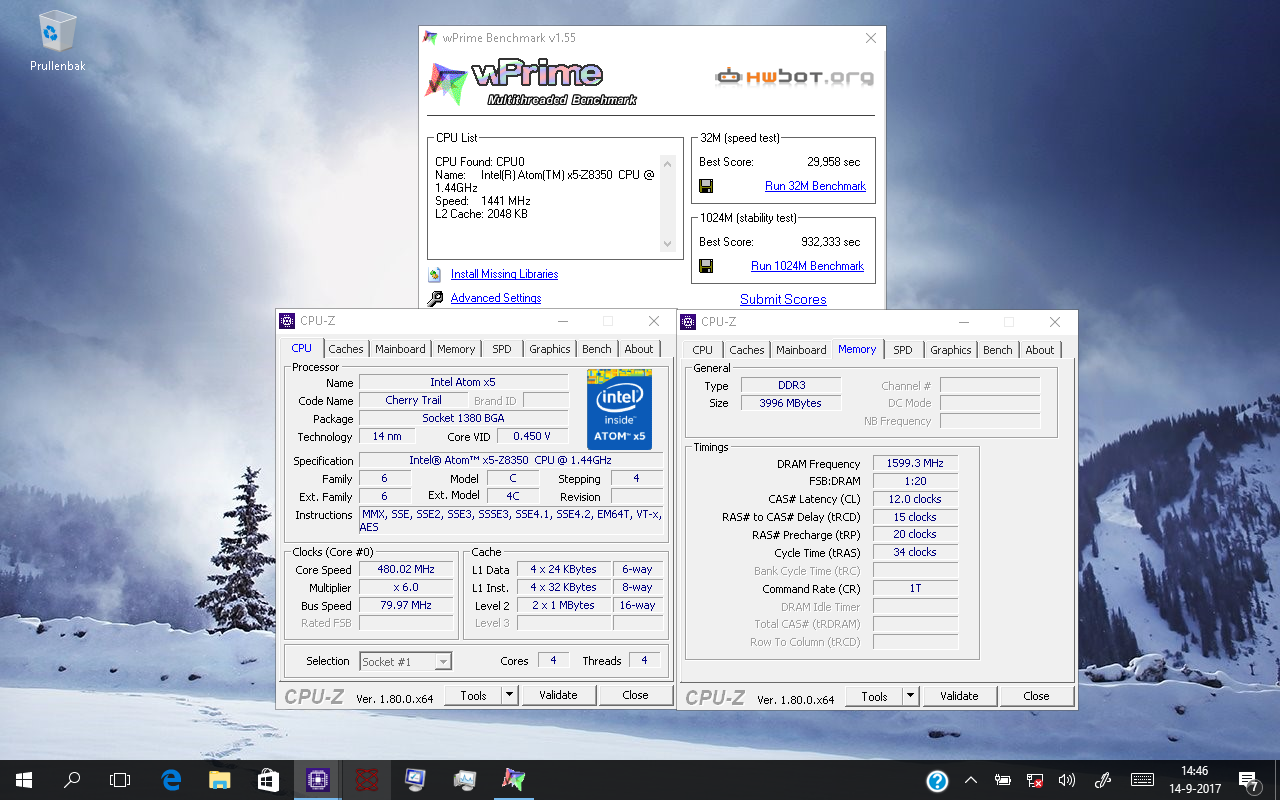Switch to CPU tab in Memory CPU-Z window

click(703, 350)
